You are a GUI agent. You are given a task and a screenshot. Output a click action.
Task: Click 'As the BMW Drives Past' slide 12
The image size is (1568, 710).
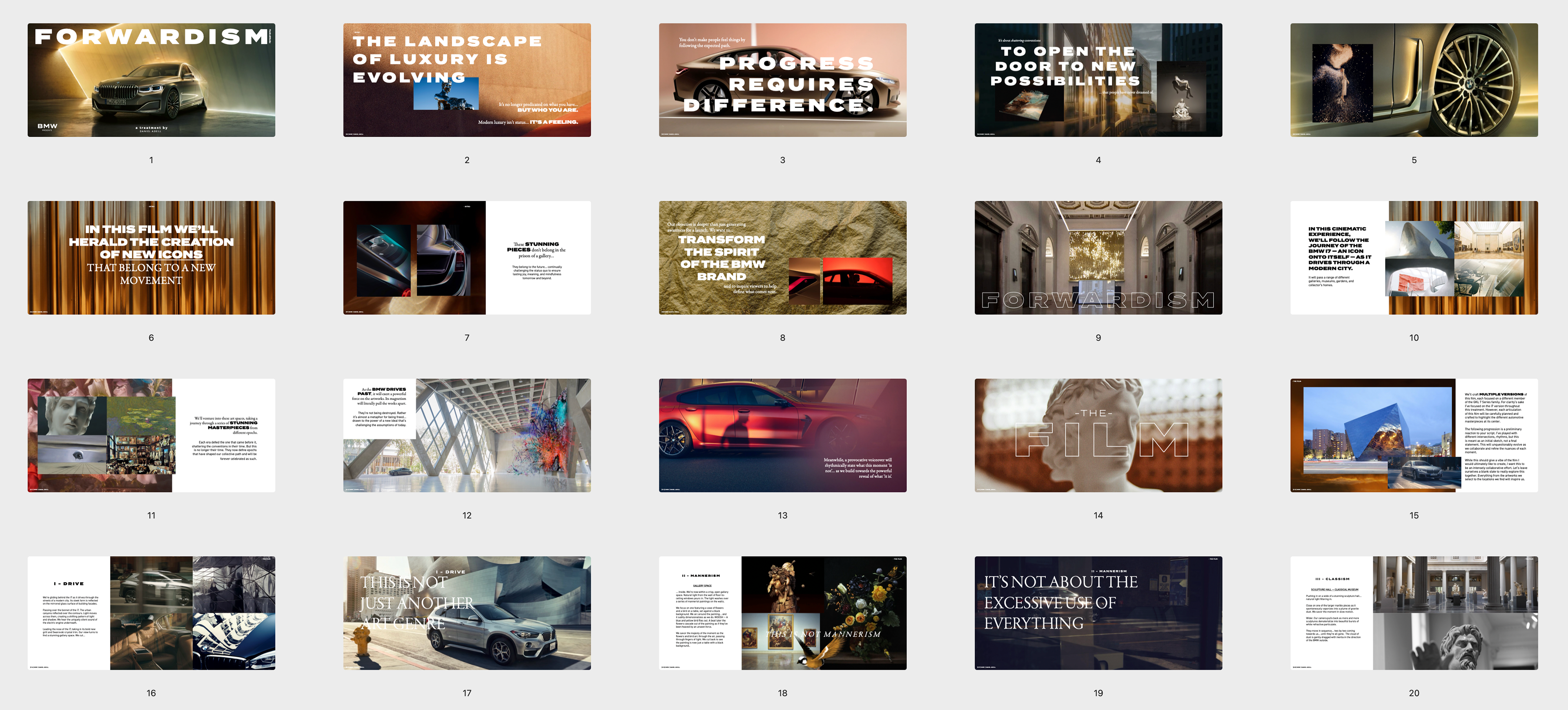(x=467, y=435)
